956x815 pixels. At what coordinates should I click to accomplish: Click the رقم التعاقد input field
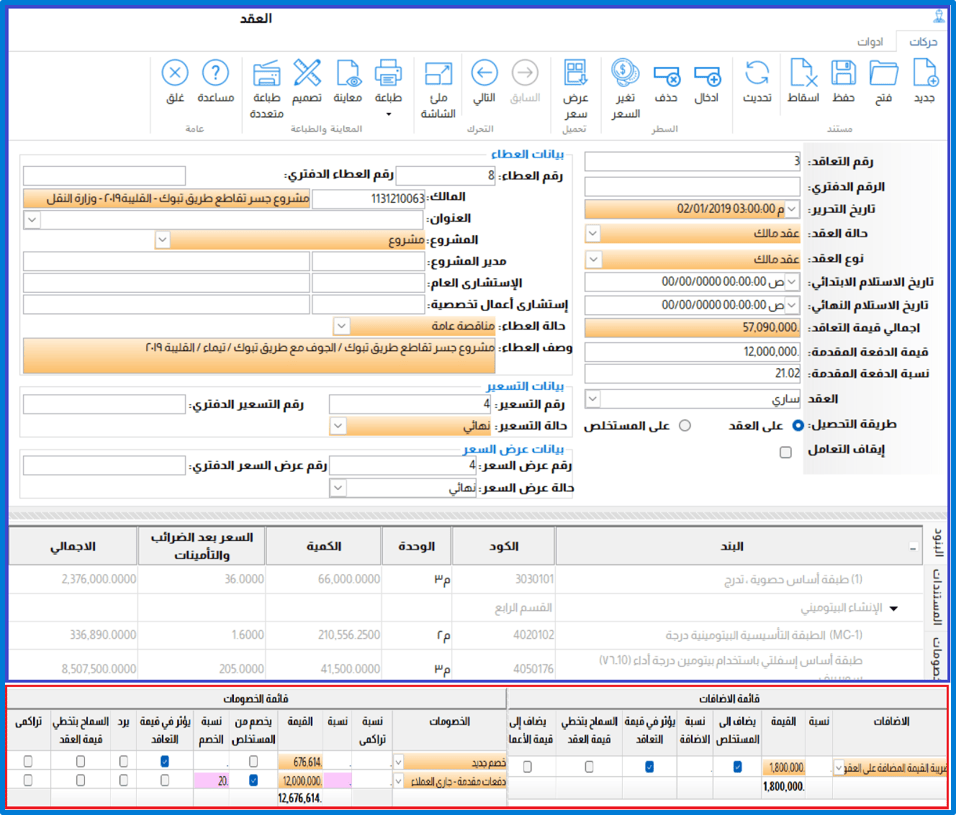coord(692,162)
